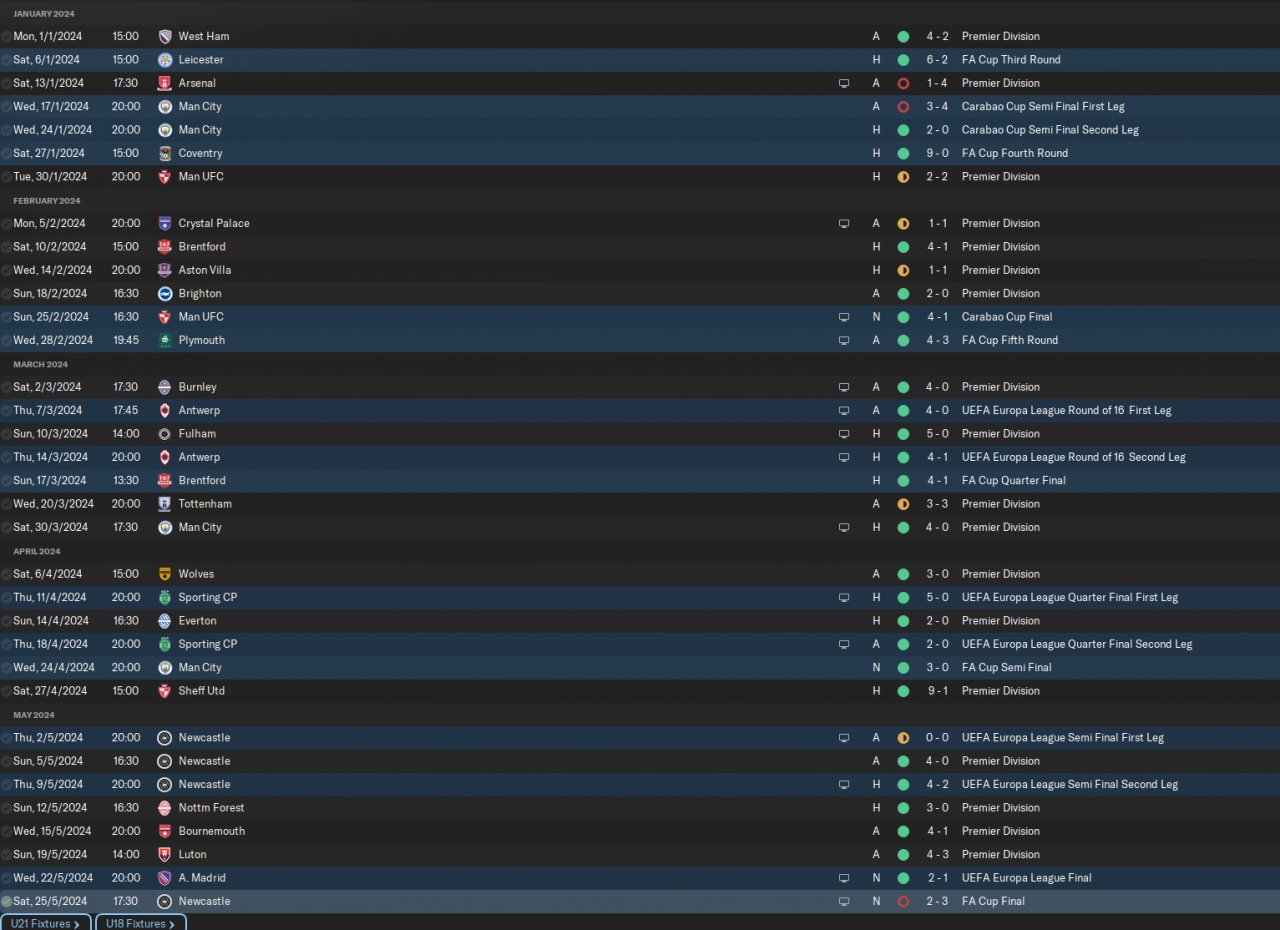The height and width of the screenshot is (930, 1280).
Task: Select the Brighton club badge
Action: [165, 293]
